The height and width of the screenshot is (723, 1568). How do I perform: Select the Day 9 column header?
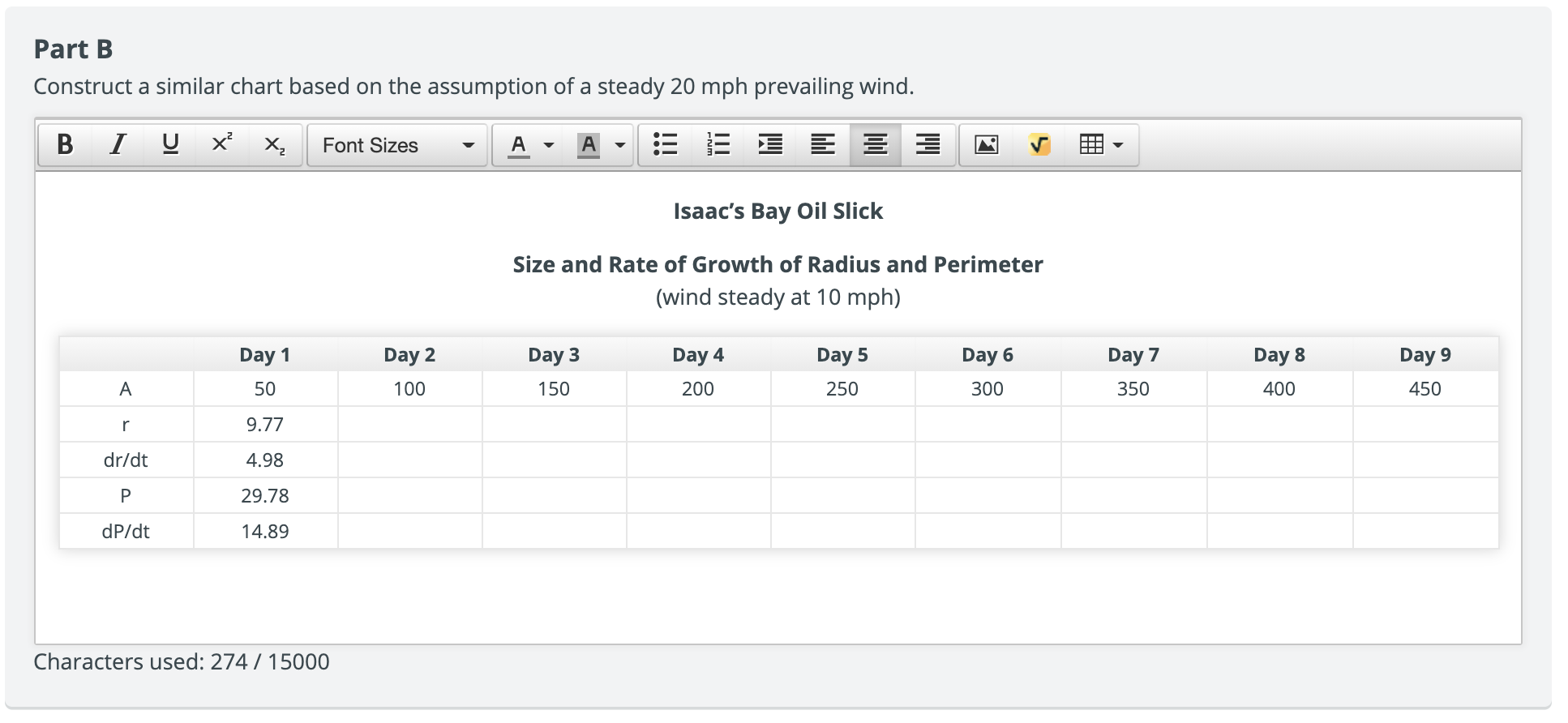pyautogui.click(x=1425, y=354)
